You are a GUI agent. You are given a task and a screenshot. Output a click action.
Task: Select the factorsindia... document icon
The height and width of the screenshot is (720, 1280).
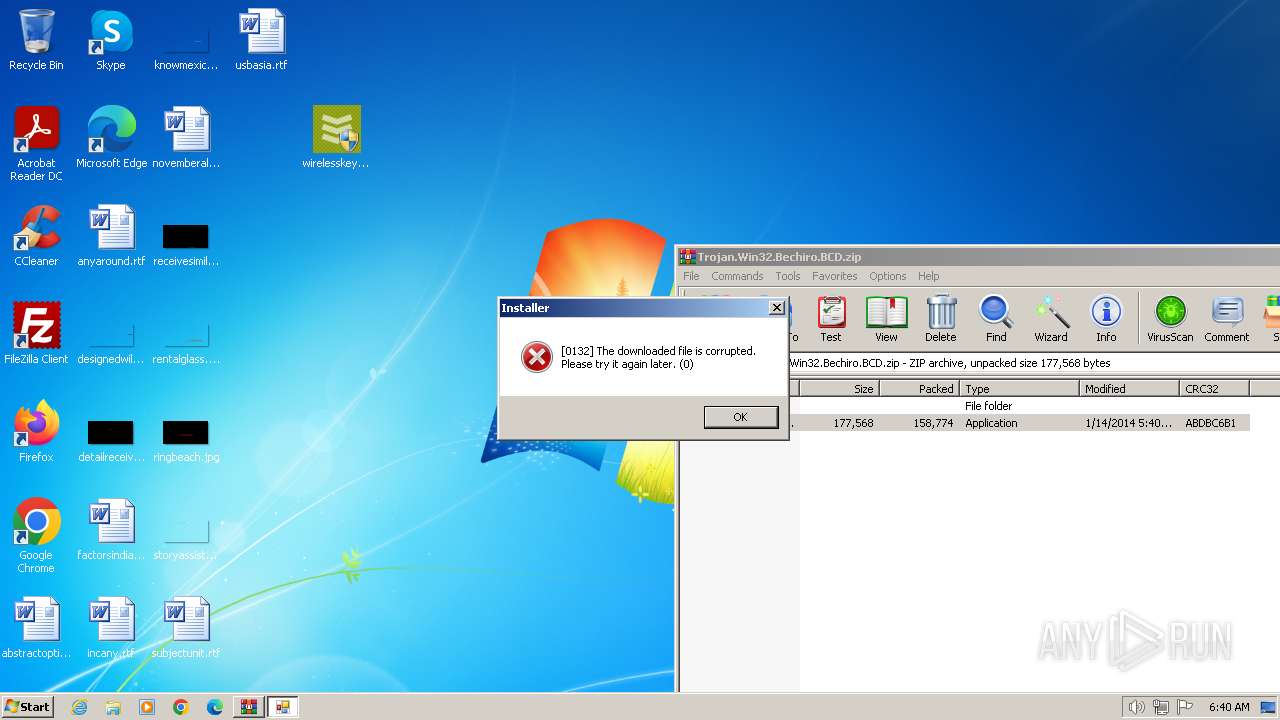pyautogui.click(x=111, y=530)
